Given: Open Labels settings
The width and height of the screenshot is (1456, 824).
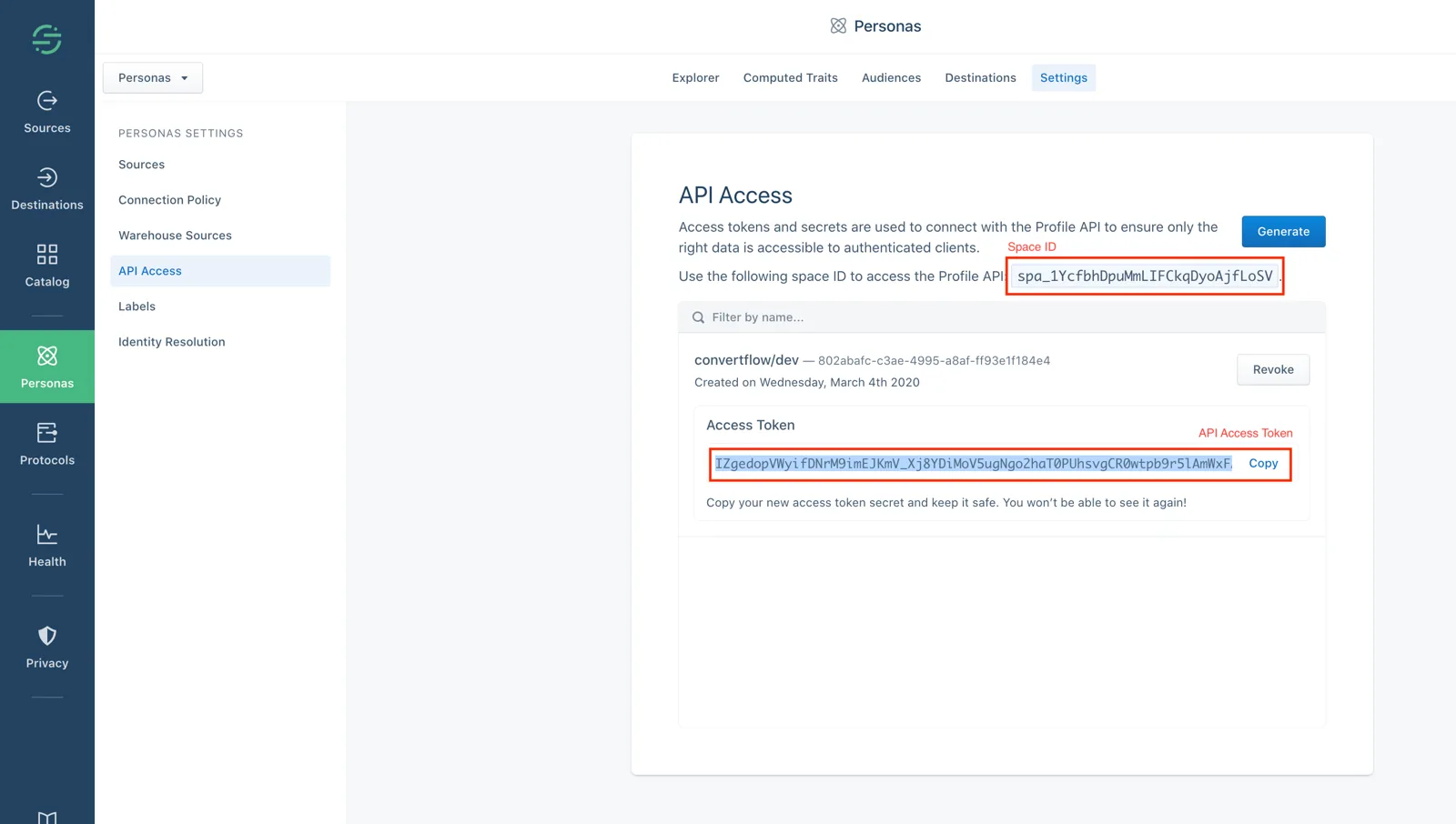Looking at the screenshot, I should pyautogui.click(x=136, y=306).
